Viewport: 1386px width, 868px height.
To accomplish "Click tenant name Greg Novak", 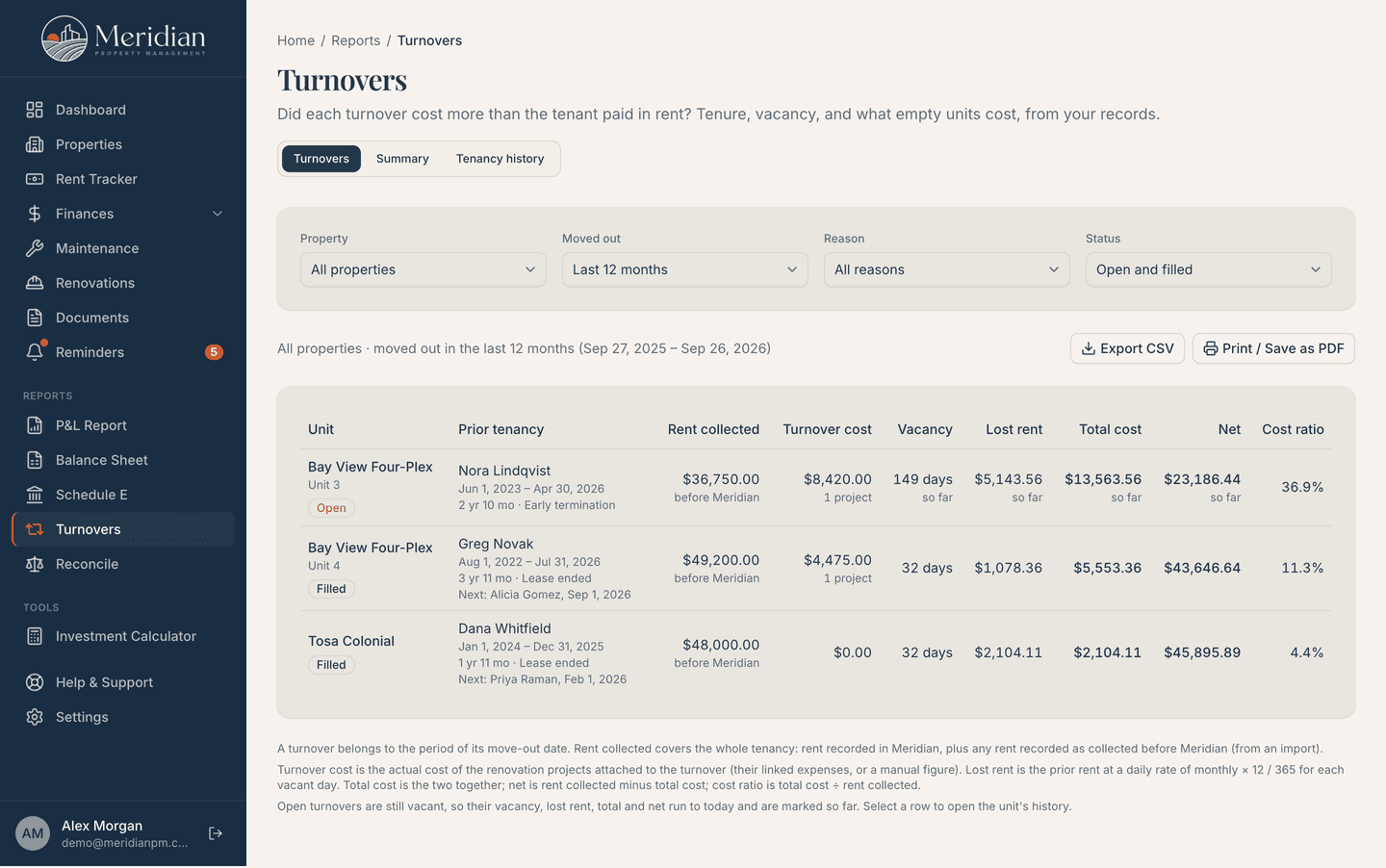I will pyautogui.click(x=496, y=544).
